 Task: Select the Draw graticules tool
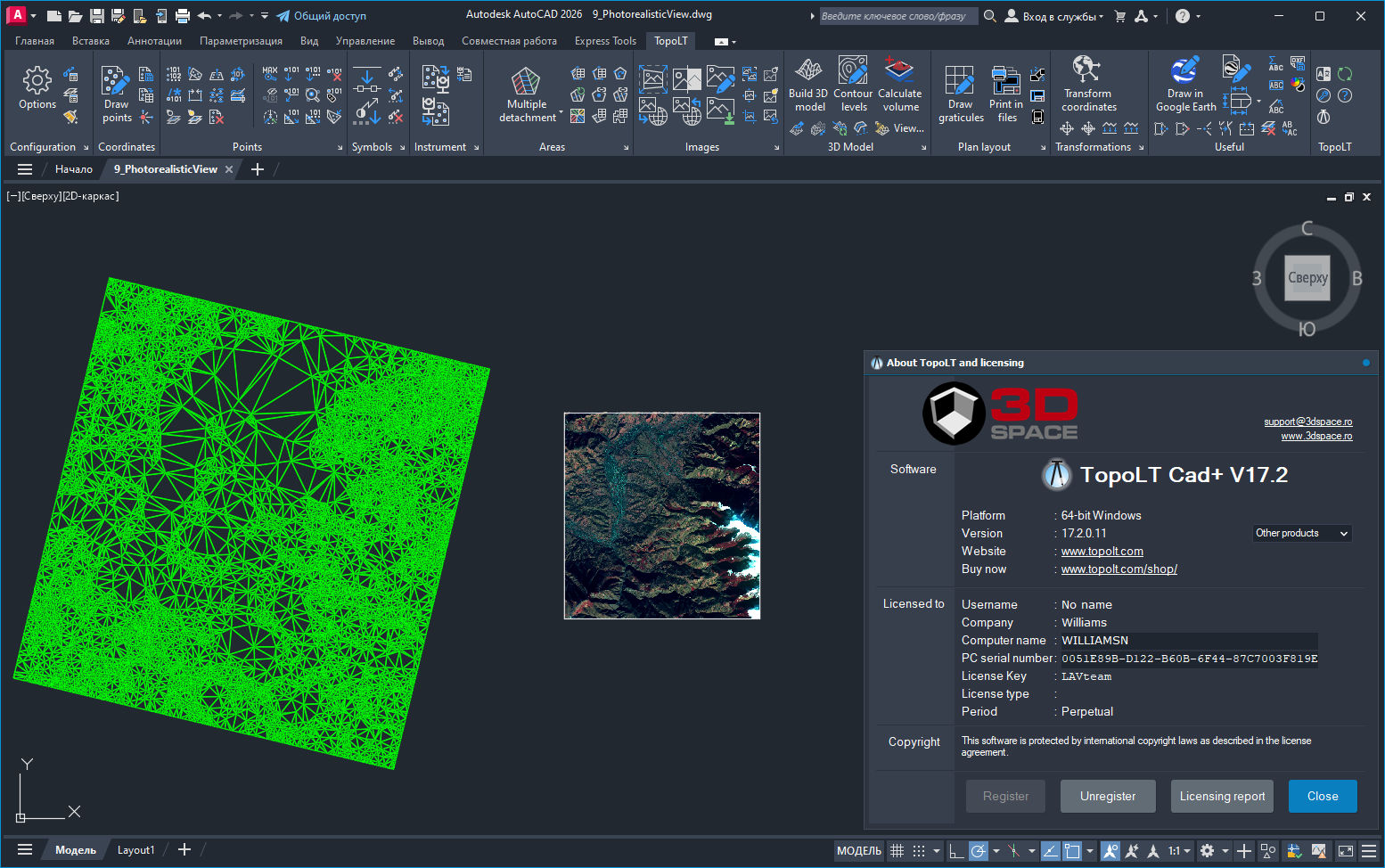960,86
